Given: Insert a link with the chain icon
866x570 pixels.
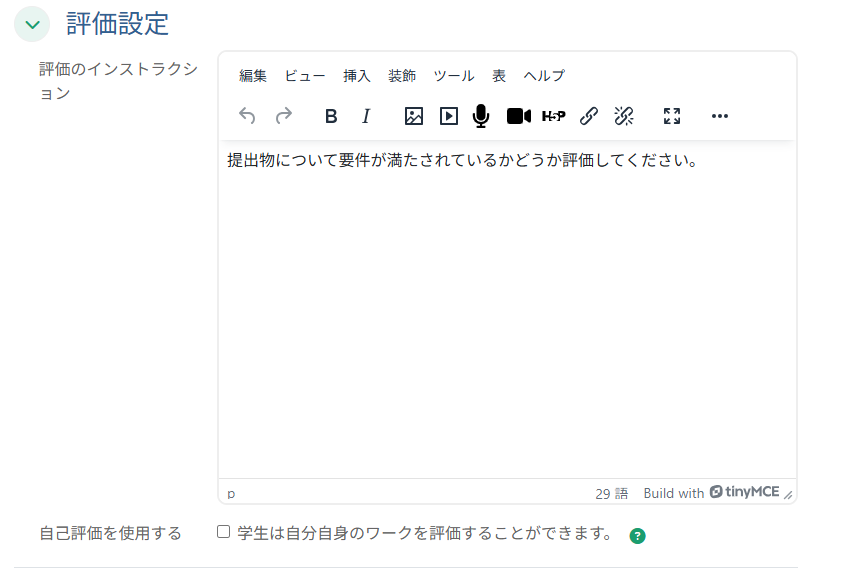Looking at the screenshot, I should 589,116.
